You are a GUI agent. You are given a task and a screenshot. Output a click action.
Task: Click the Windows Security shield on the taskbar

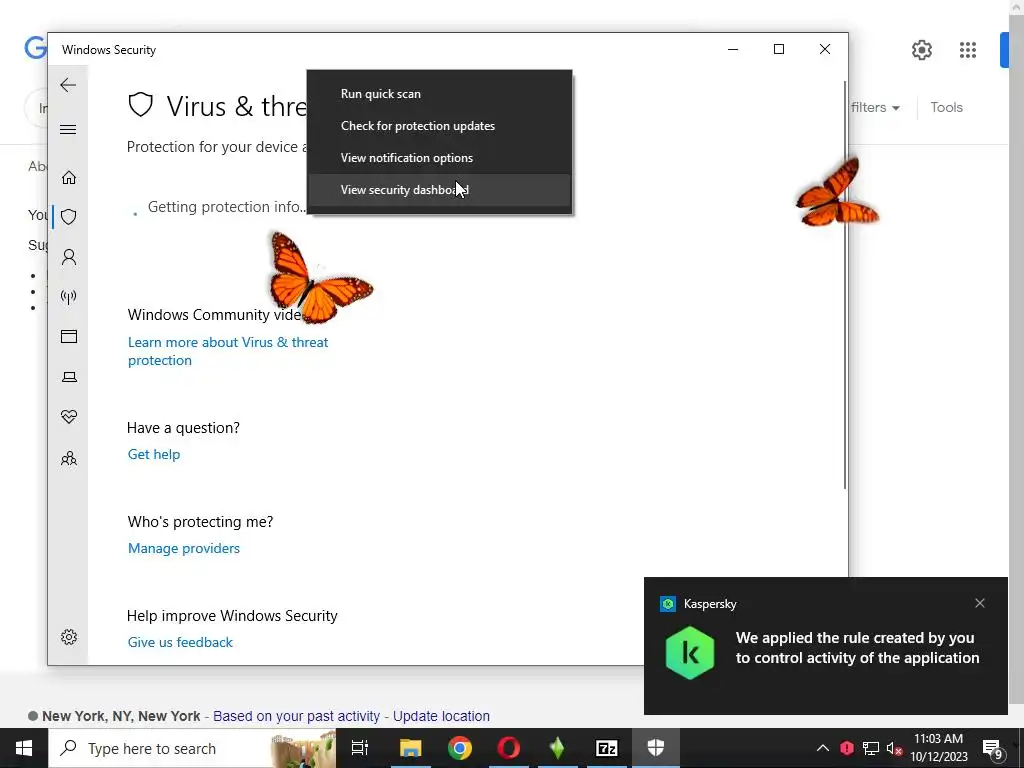point(656,748)
